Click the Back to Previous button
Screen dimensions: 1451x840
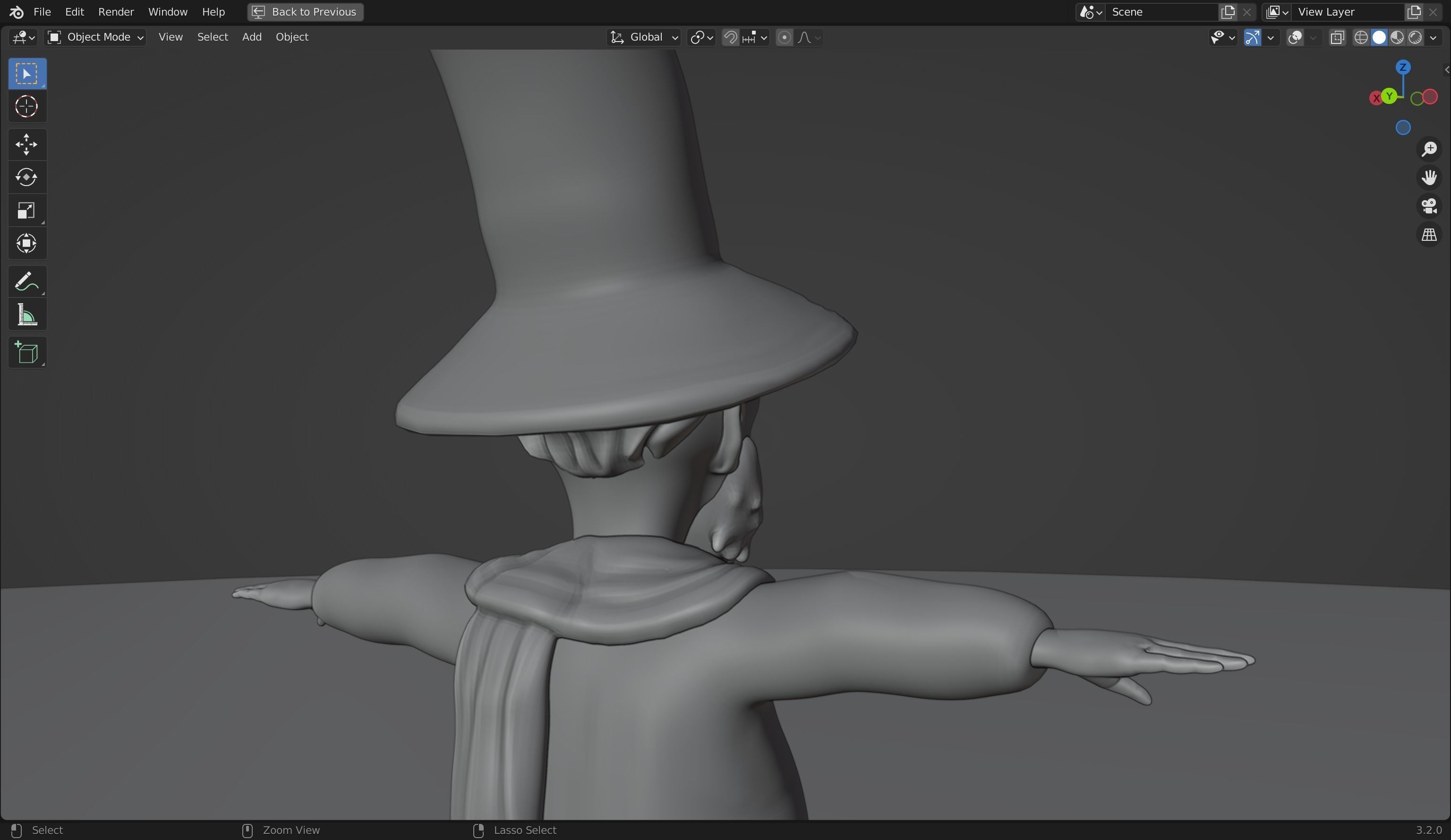(x=306, y=11)
